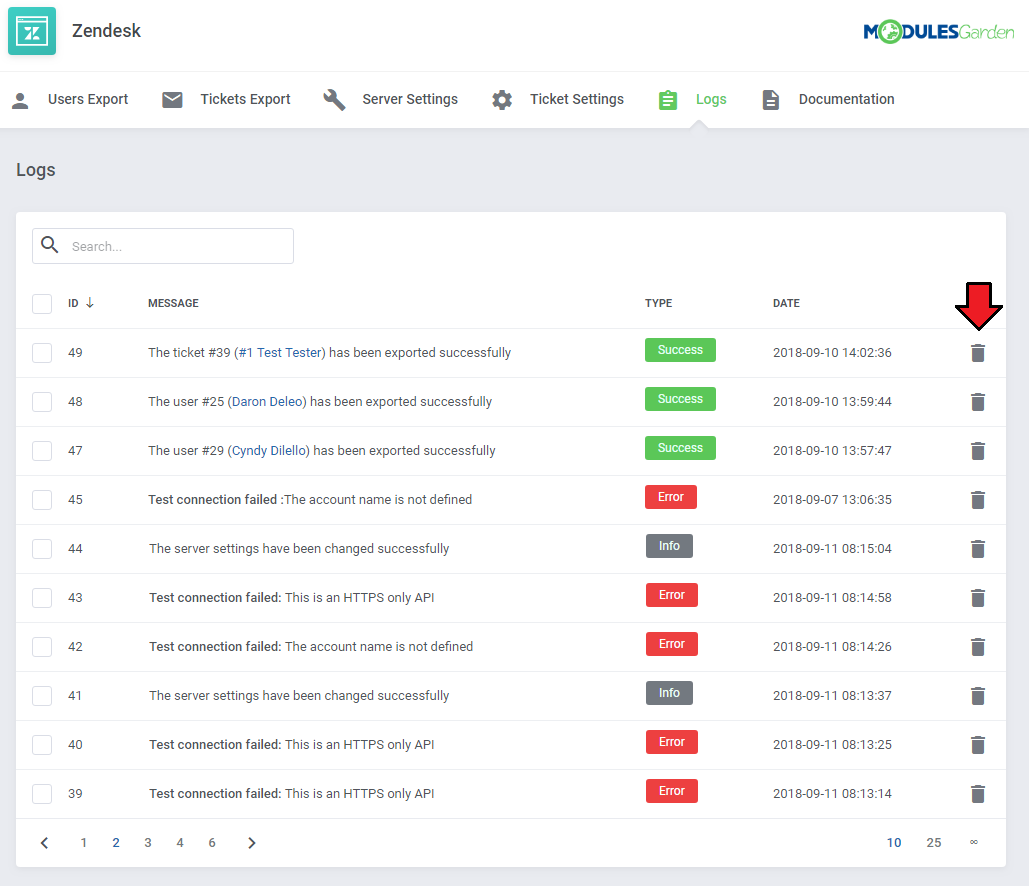Open the Daron Deleo user link
The height and width of the screenshot is (886, 1029).
coord(267,402)
